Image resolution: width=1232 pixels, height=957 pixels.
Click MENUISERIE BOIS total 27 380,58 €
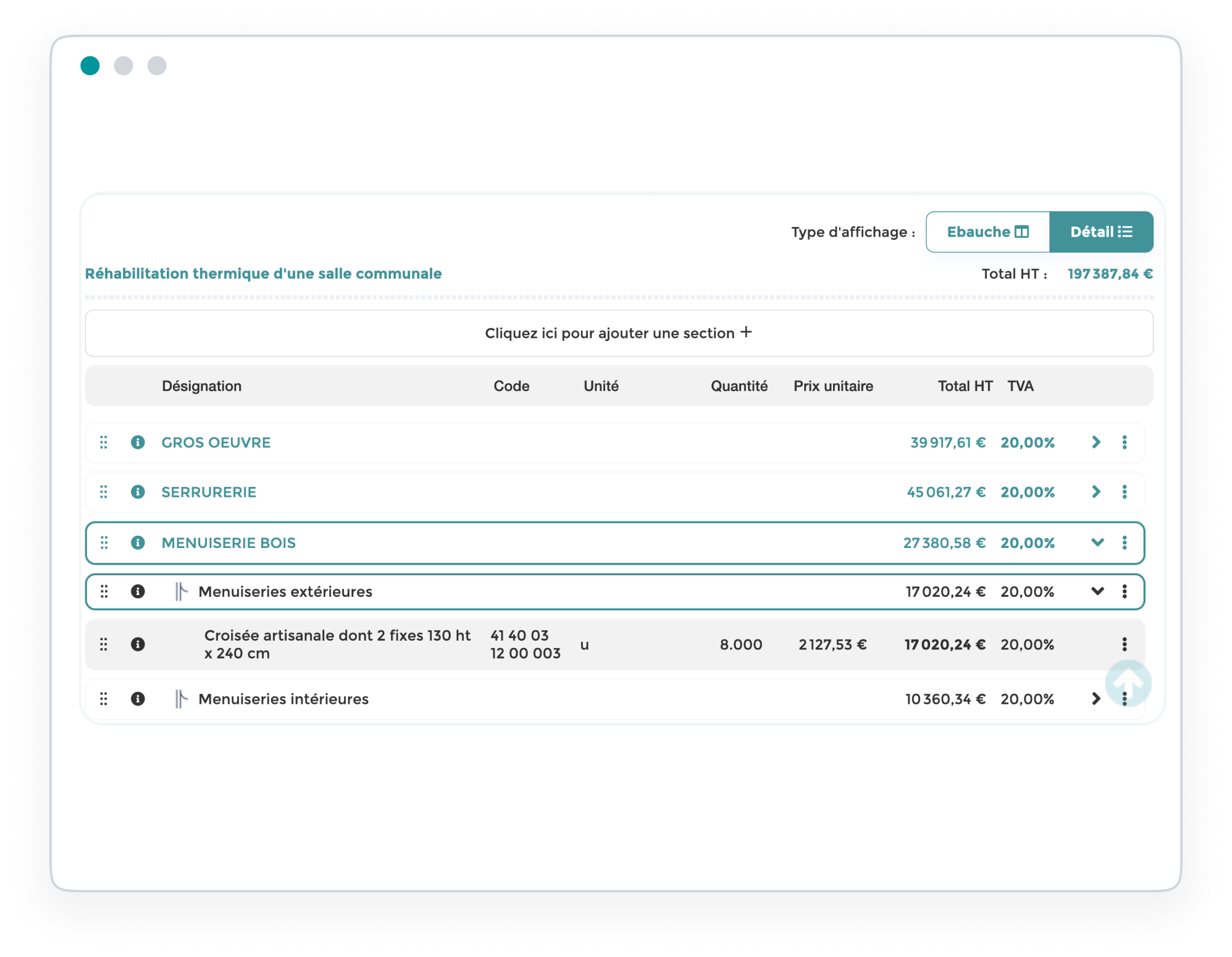click(x=944, y=542)
